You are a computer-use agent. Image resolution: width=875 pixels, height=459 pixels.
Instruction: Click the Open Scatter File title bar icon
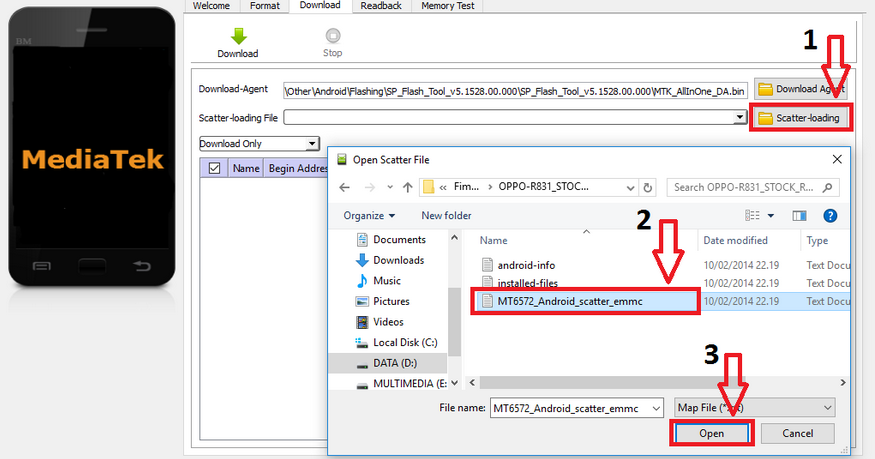click(x=342, y=160)
